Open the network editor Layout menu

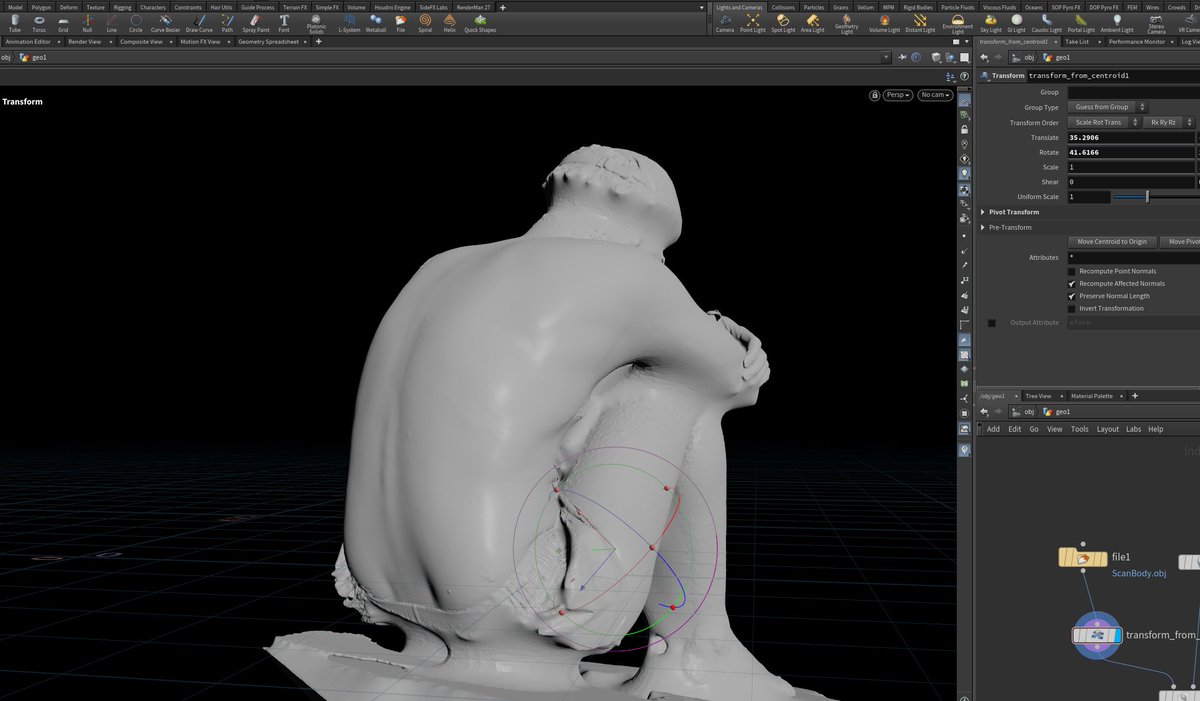pyautogui.click(x=1107, y=429)
